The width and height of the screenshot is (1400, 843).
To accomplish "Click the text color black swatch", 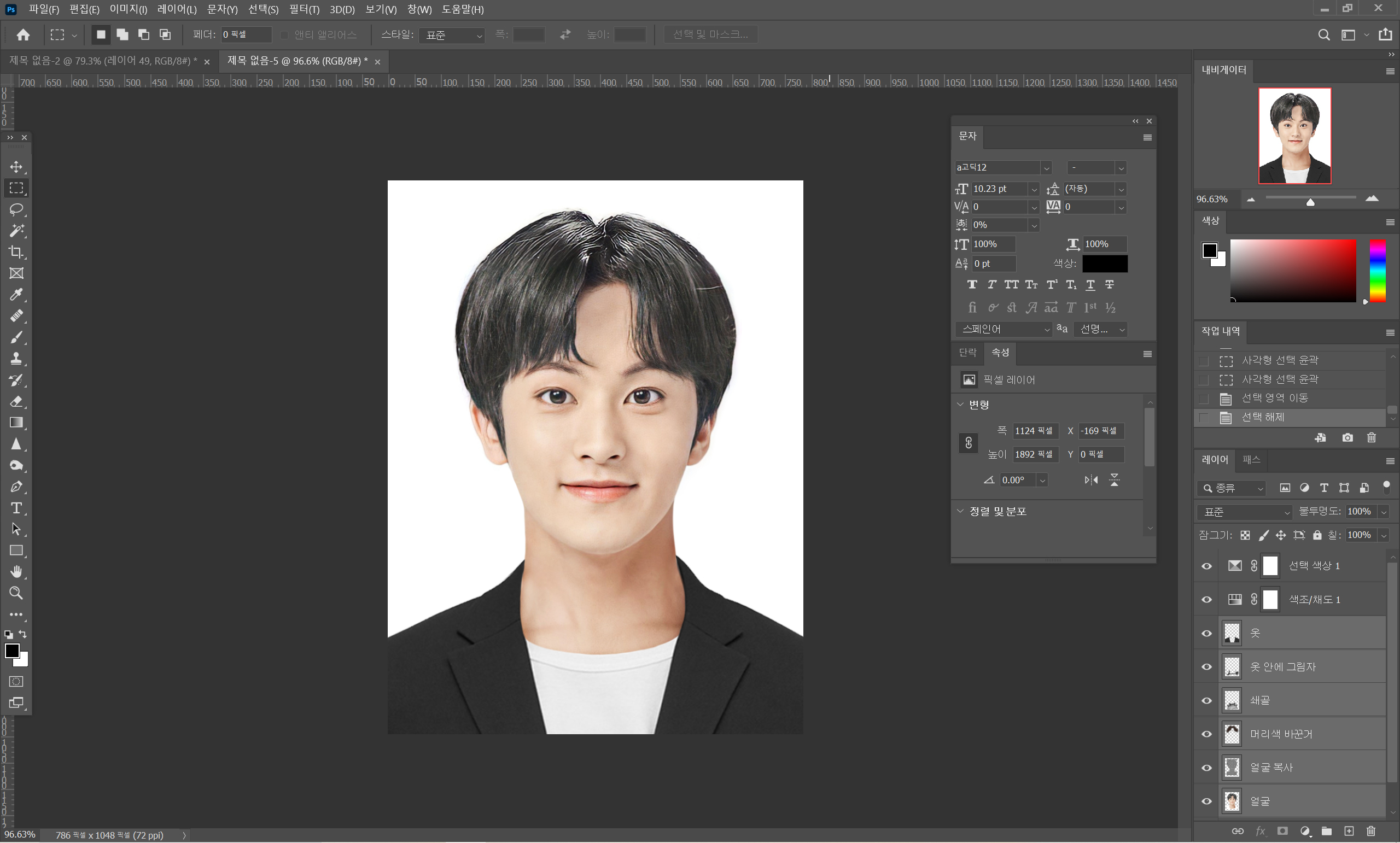I will [1104, 264].
